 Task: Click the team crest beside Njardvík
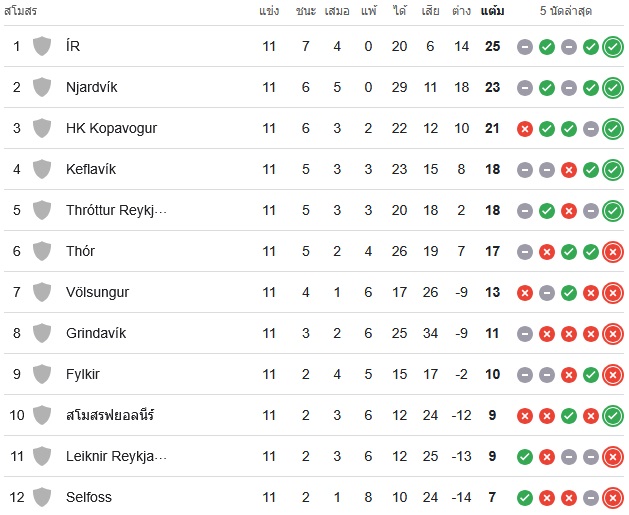click(x=42, y=87)
